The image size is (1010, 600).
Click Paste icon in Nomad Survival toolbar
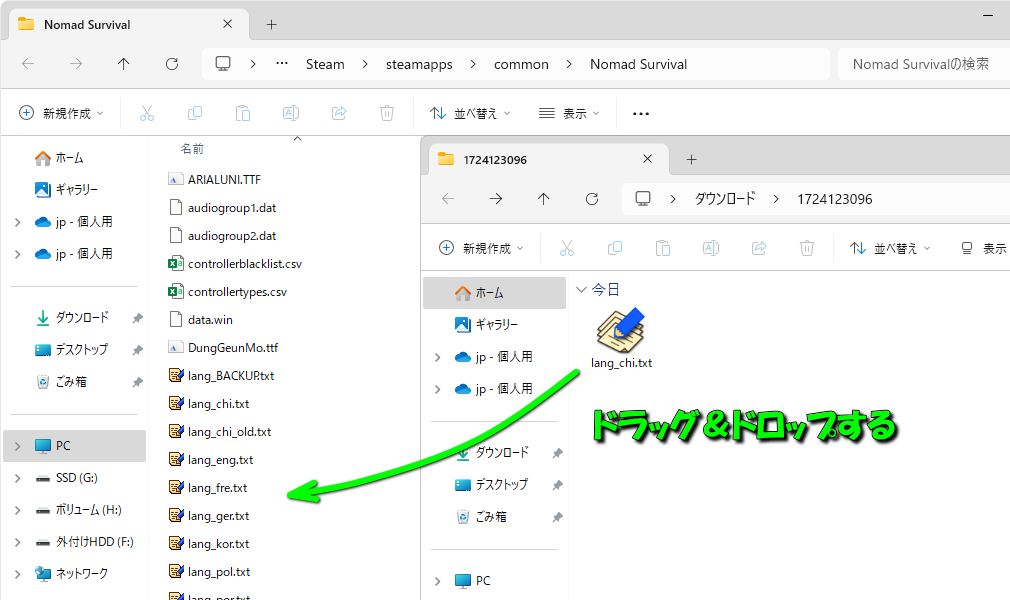243,113
